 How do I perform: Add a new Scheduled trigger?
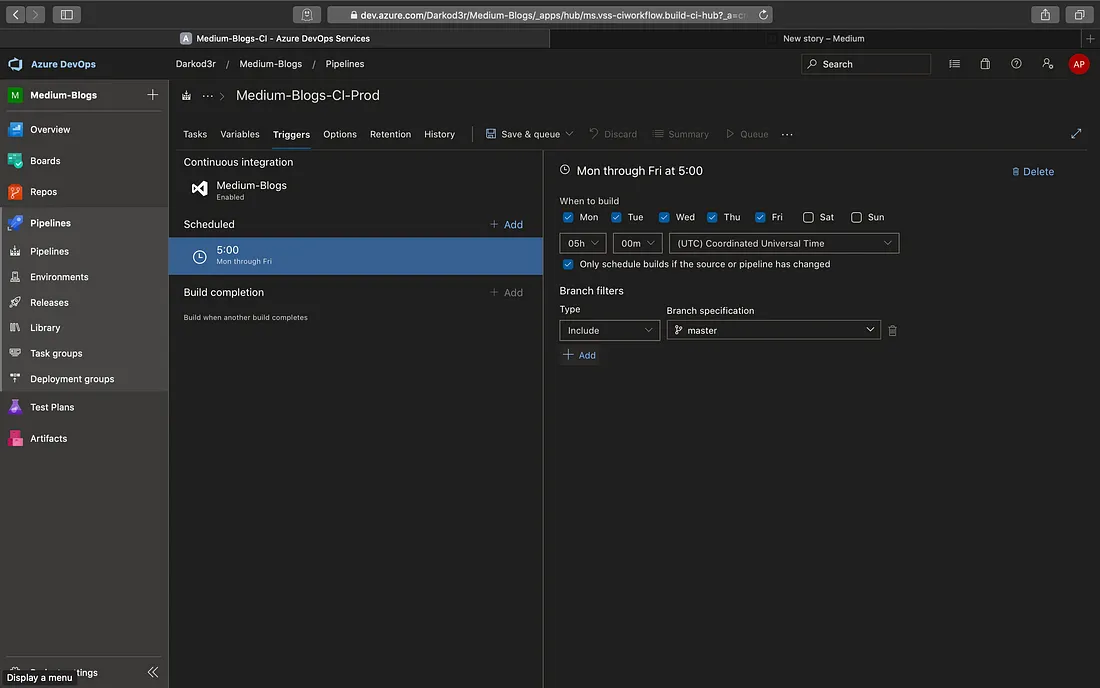tap(507, 224)
